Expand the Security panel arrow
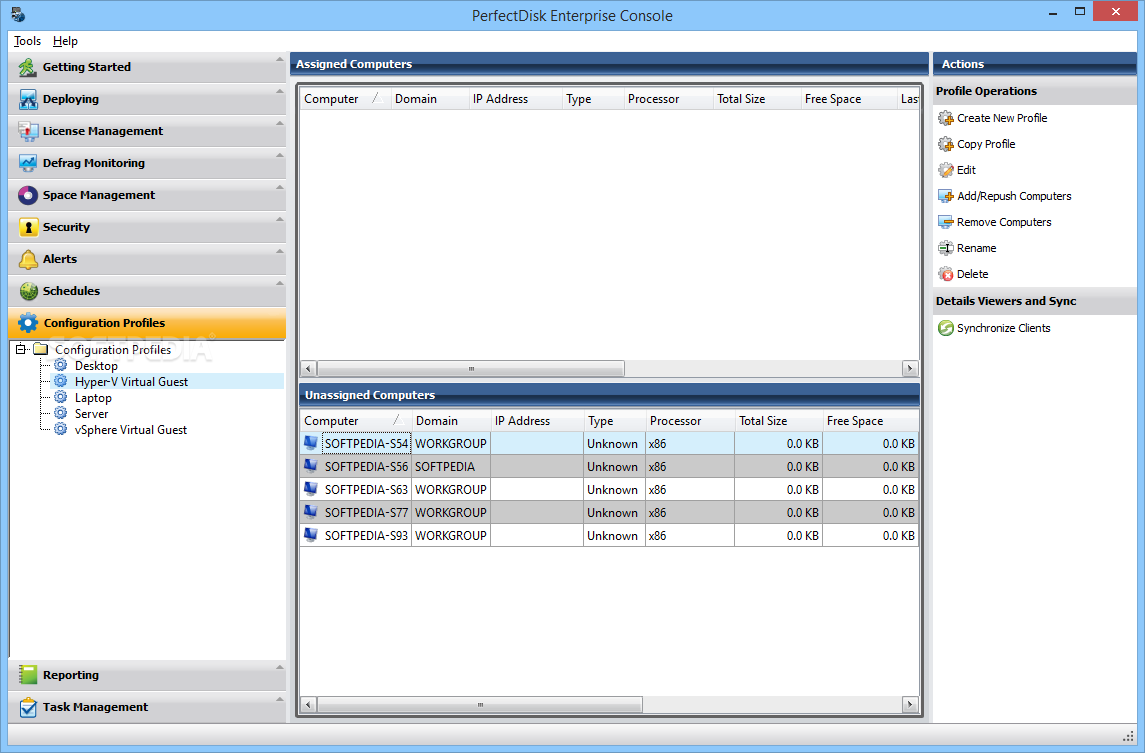1145x753 pixels. point(280,219)
